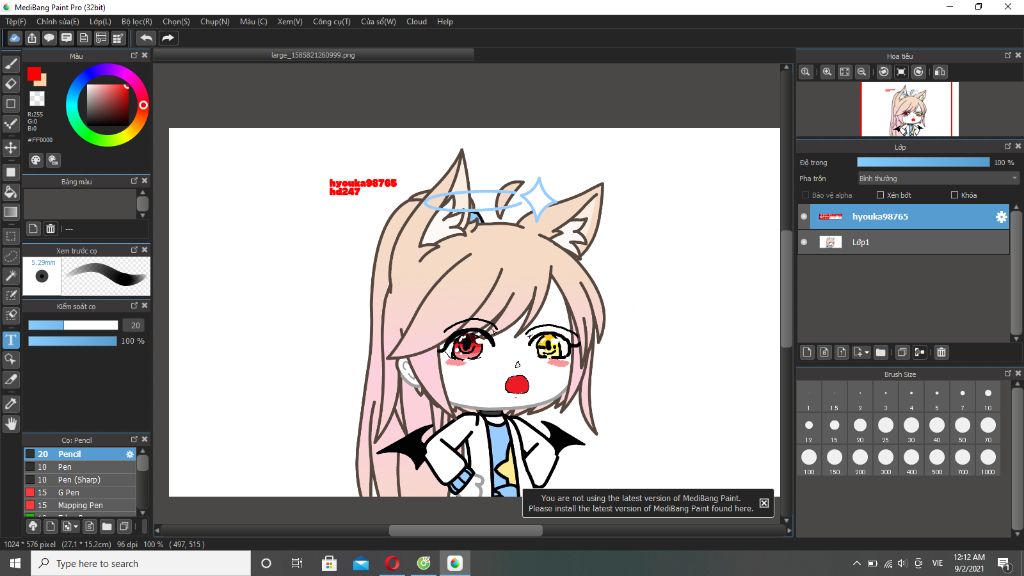Hide the Lớp1 layer
The width and height of the screenshot is (1024, 576).
[804, 242]
